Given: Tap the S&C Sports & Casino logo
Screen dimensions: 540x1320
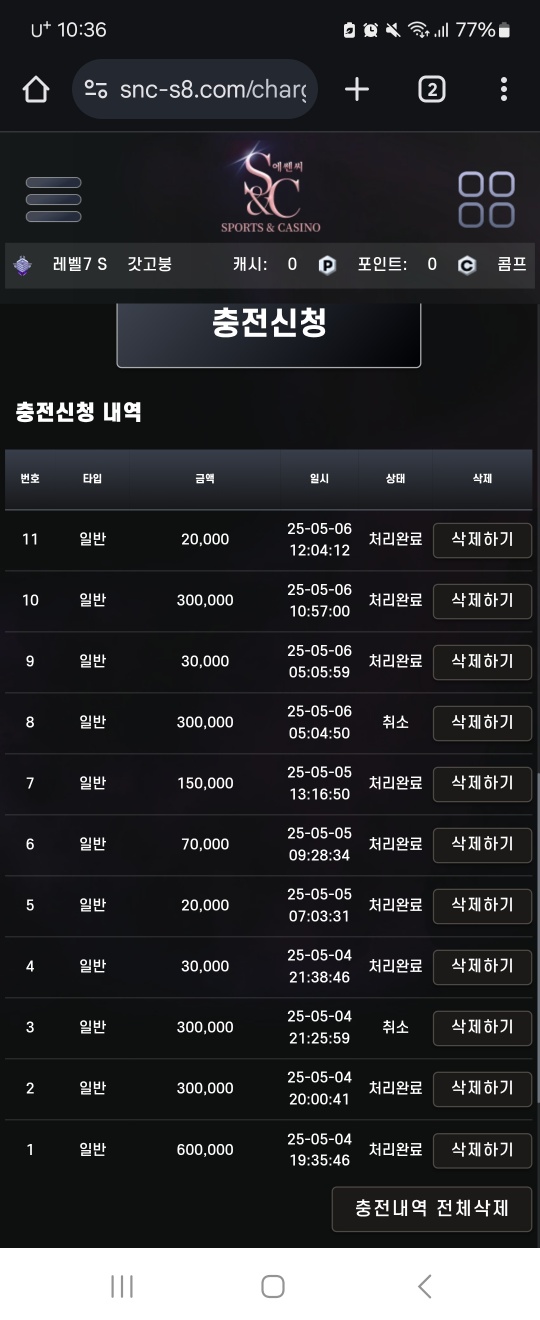Looking at the screenshot, I should [x=270, y=187].
